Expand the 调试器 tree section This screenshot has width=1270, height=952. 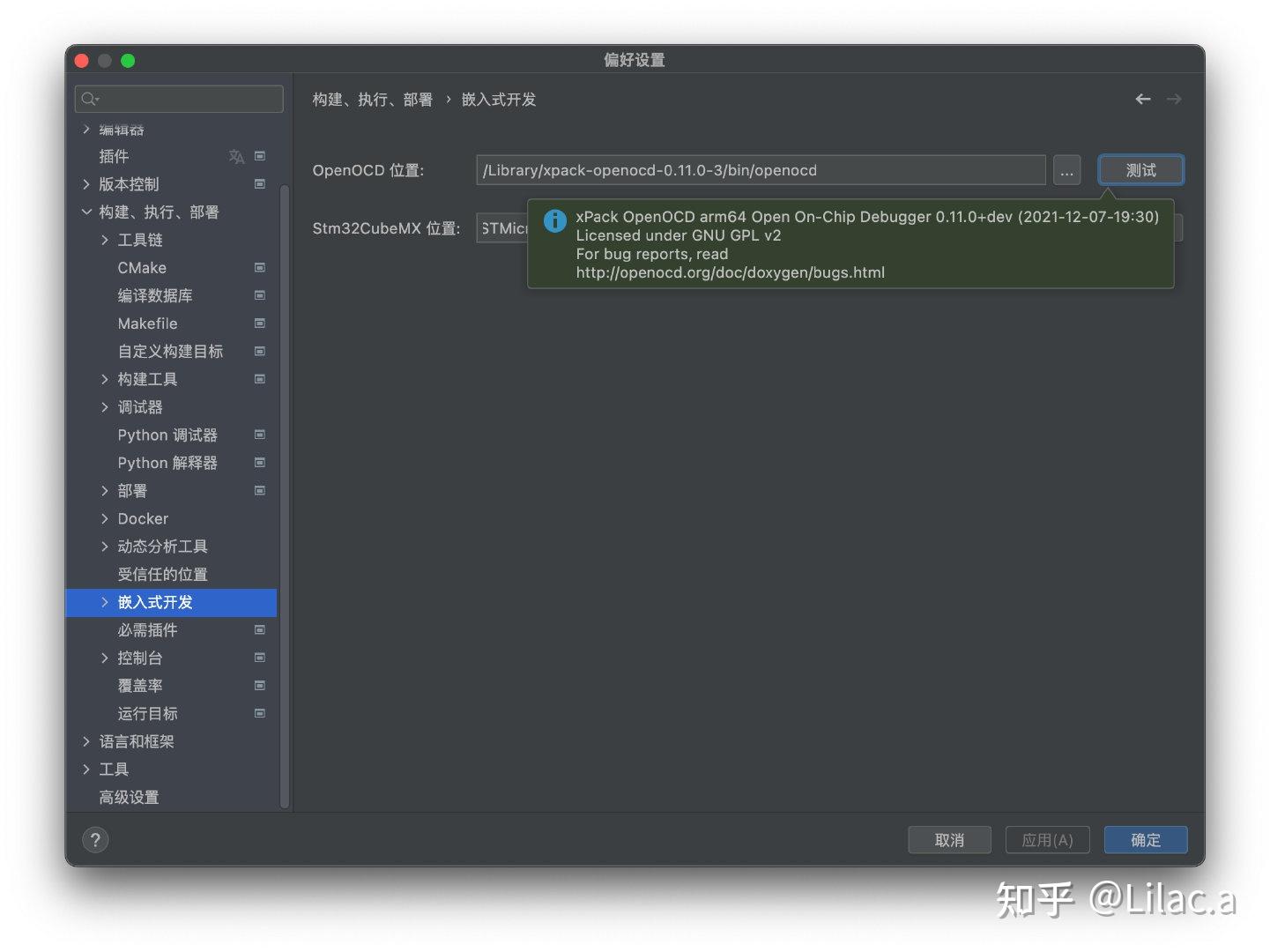coord(105,406)
